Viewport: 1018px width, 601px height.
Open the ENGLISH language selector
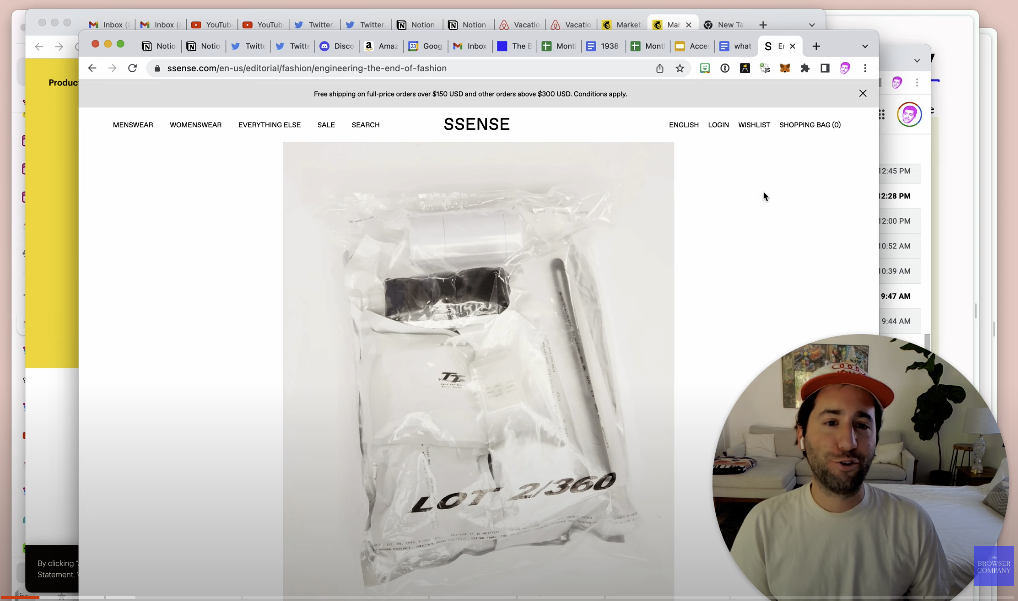tap(684, 125)
